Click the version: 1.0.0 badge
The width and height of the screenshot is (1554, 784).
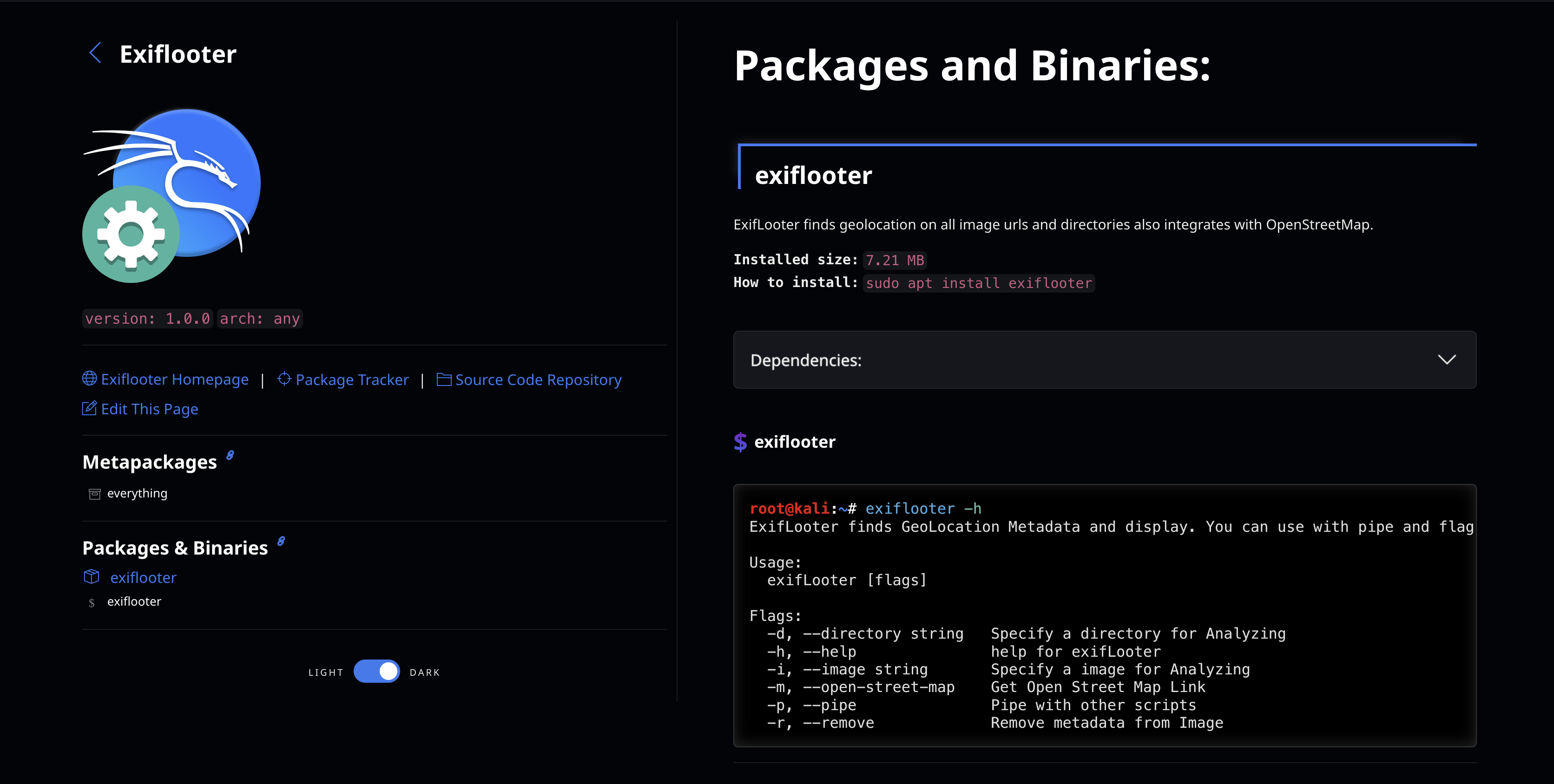148,319
